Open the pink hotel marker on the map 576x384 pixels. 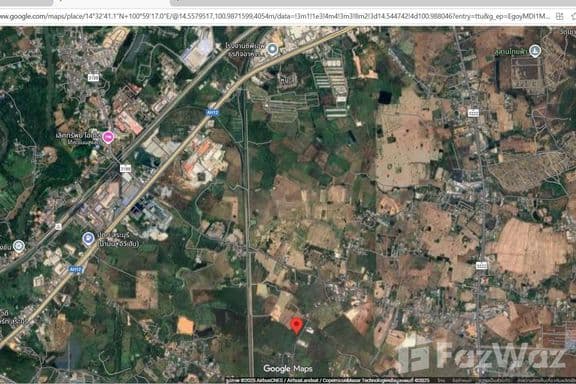pos(108,137)
